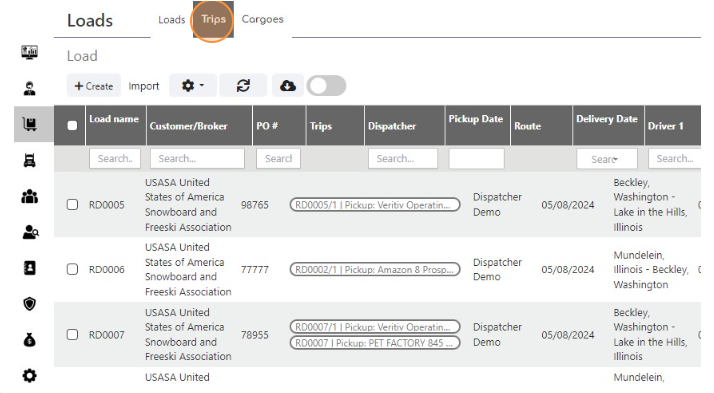The width and height of the screenshot is (714, 393).
Task: Check the box for load RD0005
Action: (72, 204)
